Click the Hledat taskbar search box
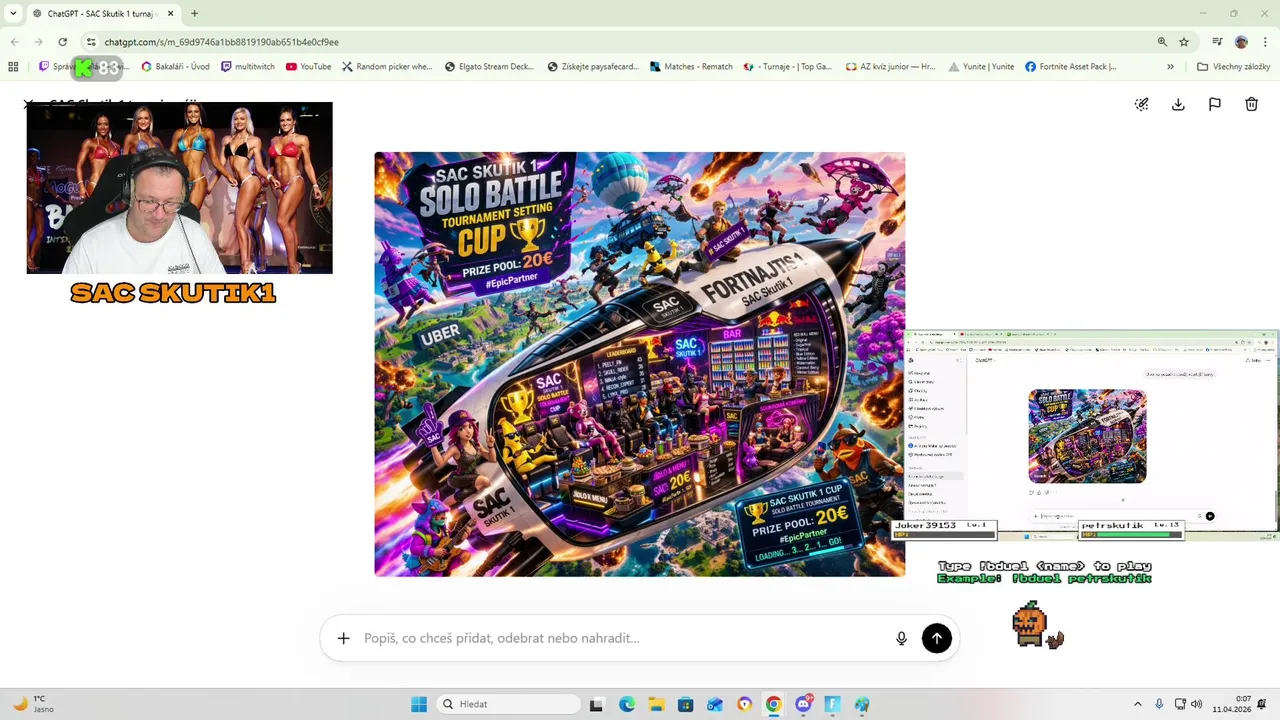 [x=506, y=704]
